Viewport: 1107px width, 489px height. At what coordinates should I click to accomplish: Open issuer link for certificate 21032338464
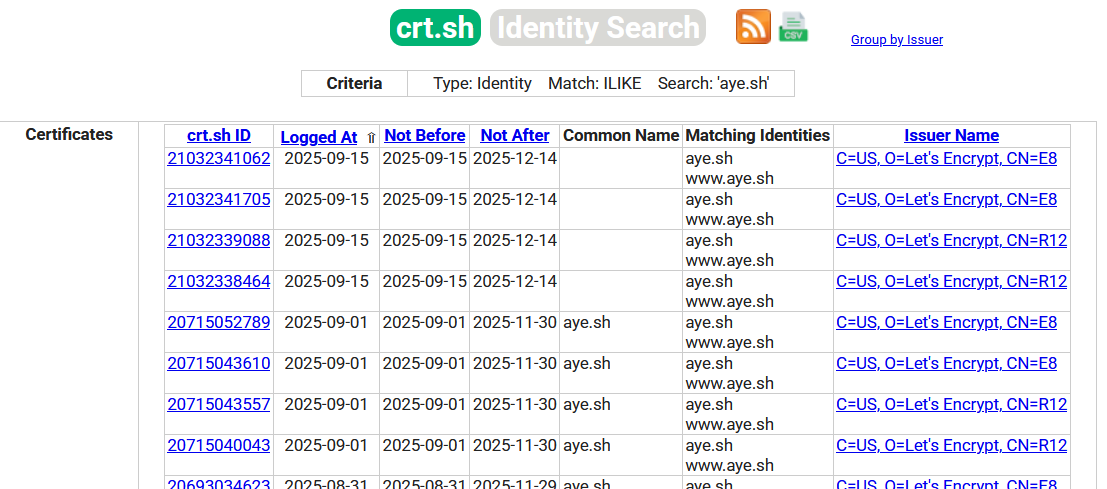click(x=952, y=282)
